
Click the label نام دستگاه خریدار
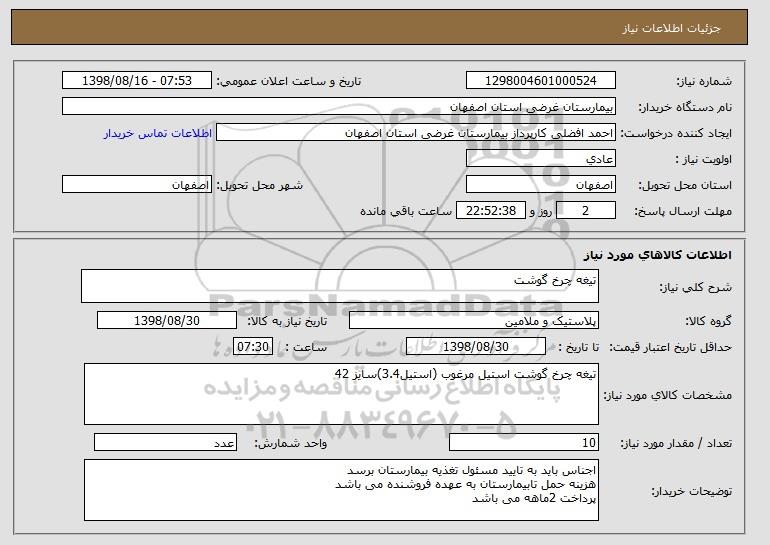point(685,107)
